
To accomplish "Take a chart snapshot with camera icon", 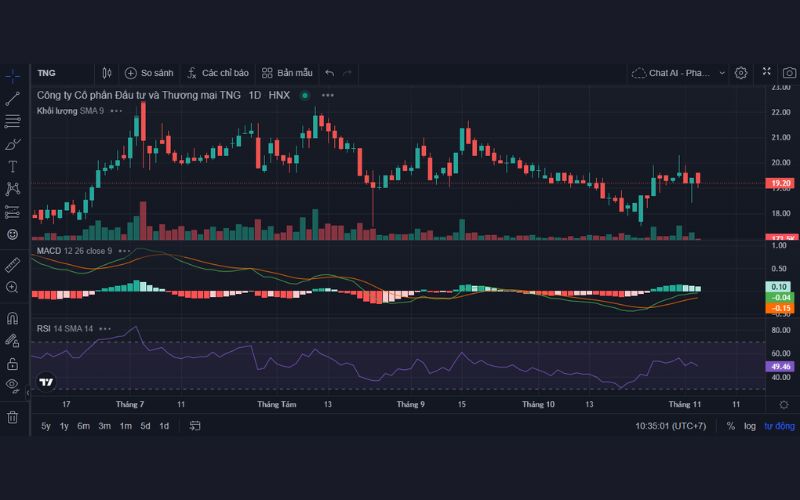I will coord(789,73).
